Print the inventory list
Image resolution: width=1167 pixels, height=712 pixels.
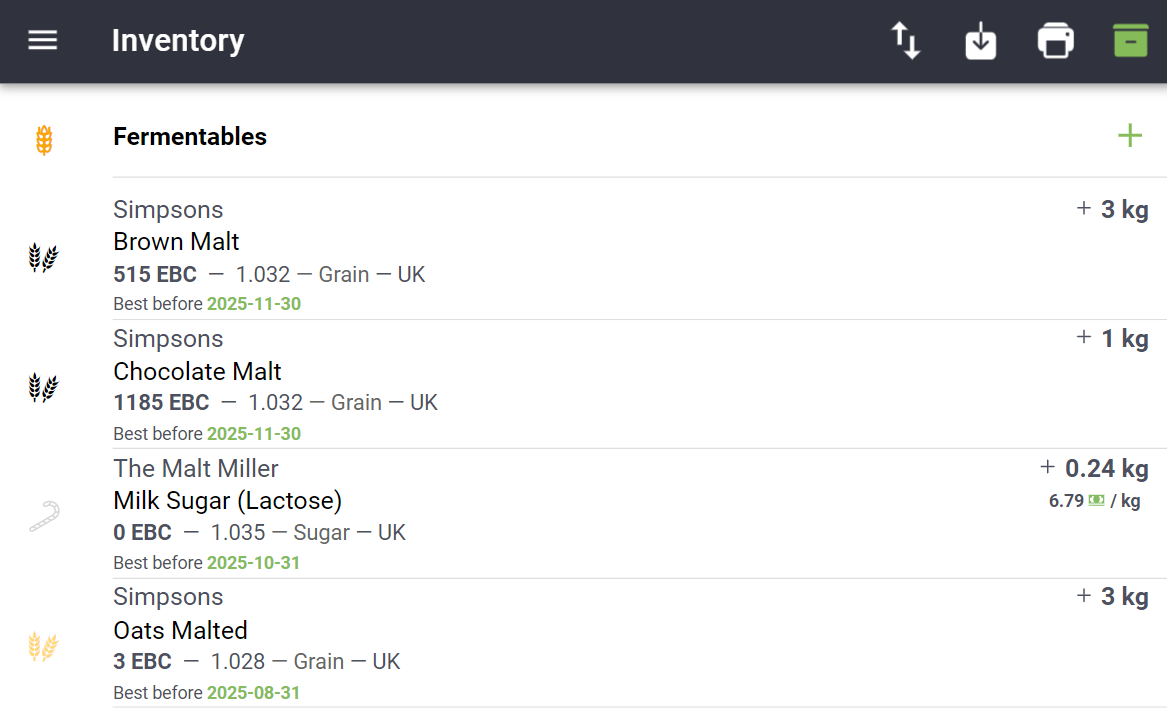click(x=1055, y=41)
